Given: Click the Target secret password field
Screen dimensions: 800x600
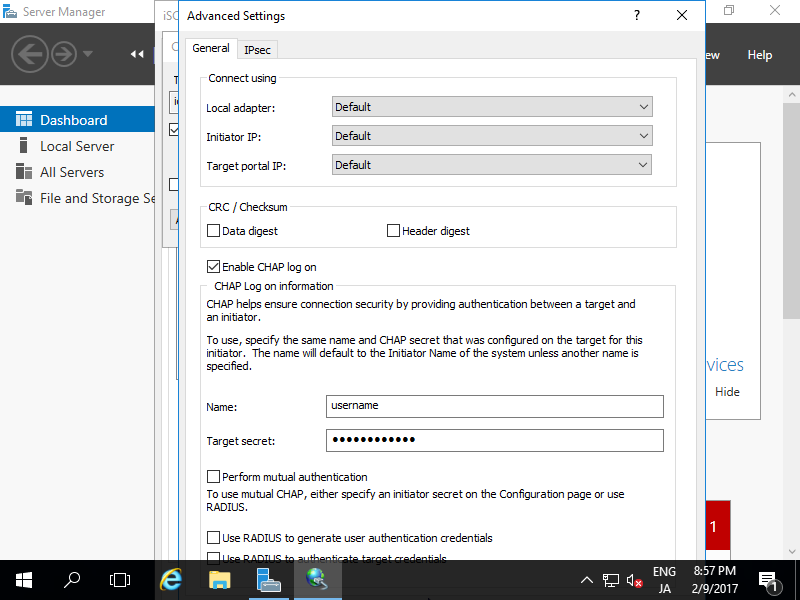Looking at the screenshot, I should click(x=494, y=440).
